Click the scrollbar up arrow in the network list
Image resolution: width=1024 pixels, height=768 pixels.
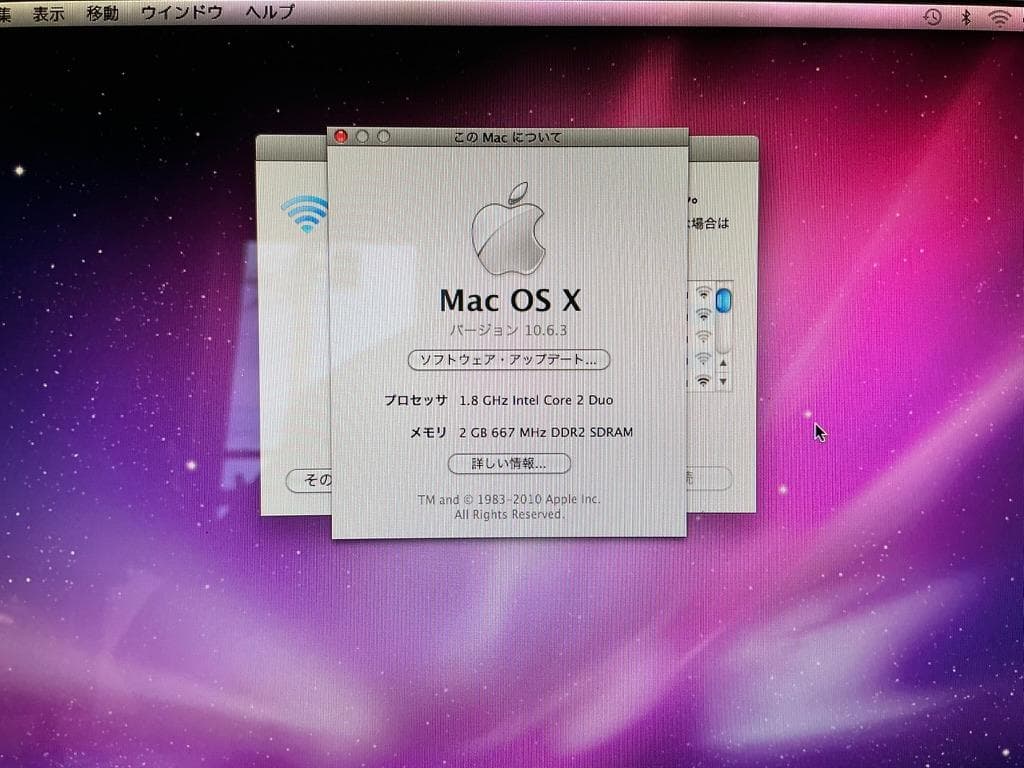tap(723, 363)
